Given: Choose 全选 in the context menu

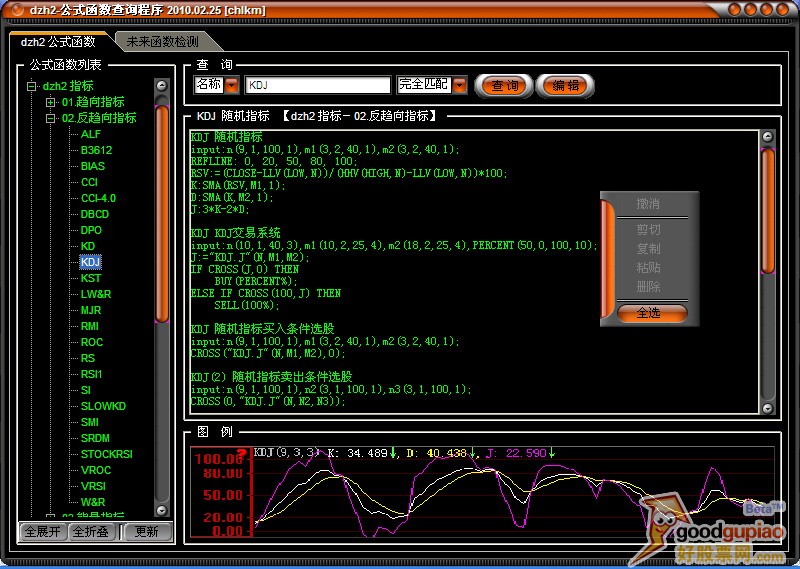Looking at the screenshot, I should (x=652, y=313).
